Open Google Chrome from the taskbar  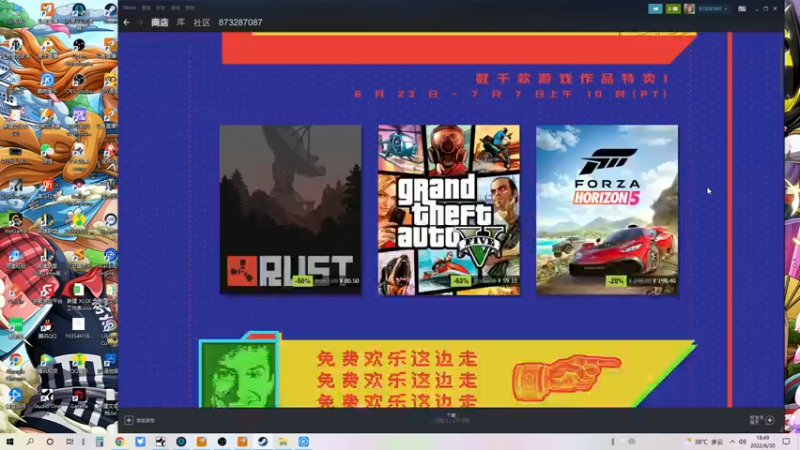tap(120, 442)
